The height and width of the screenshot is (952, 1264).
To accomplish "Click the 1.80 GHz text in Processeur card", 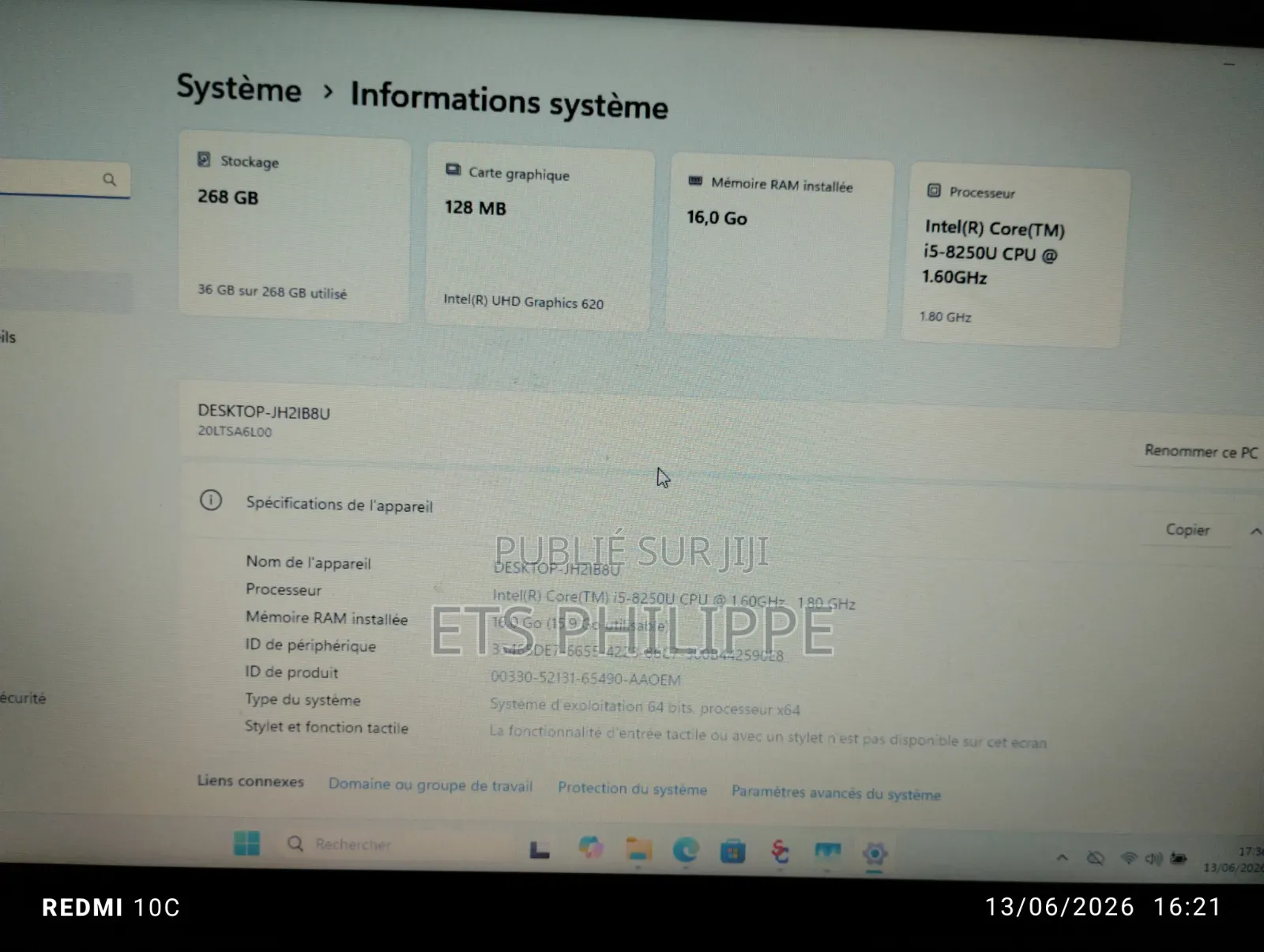I will coord(945,317).
